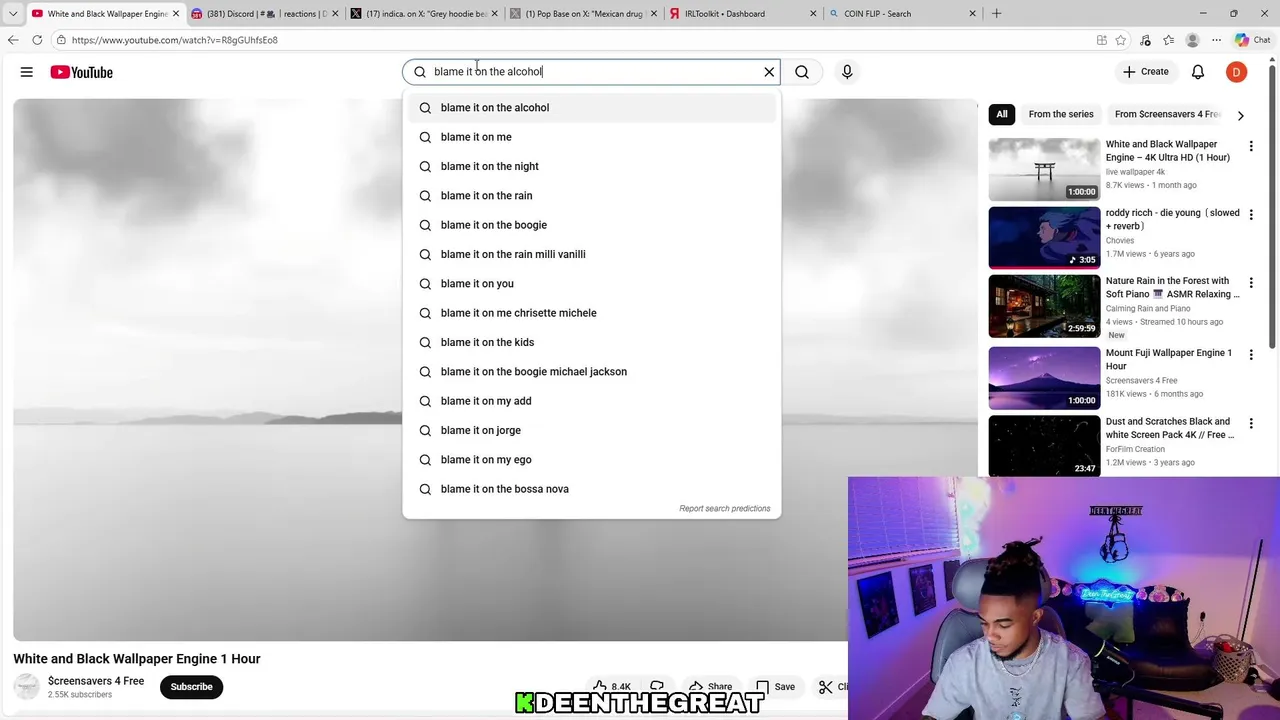
Task: Switch to the Pop Base on X tab
Action: (x=584, y=14)
